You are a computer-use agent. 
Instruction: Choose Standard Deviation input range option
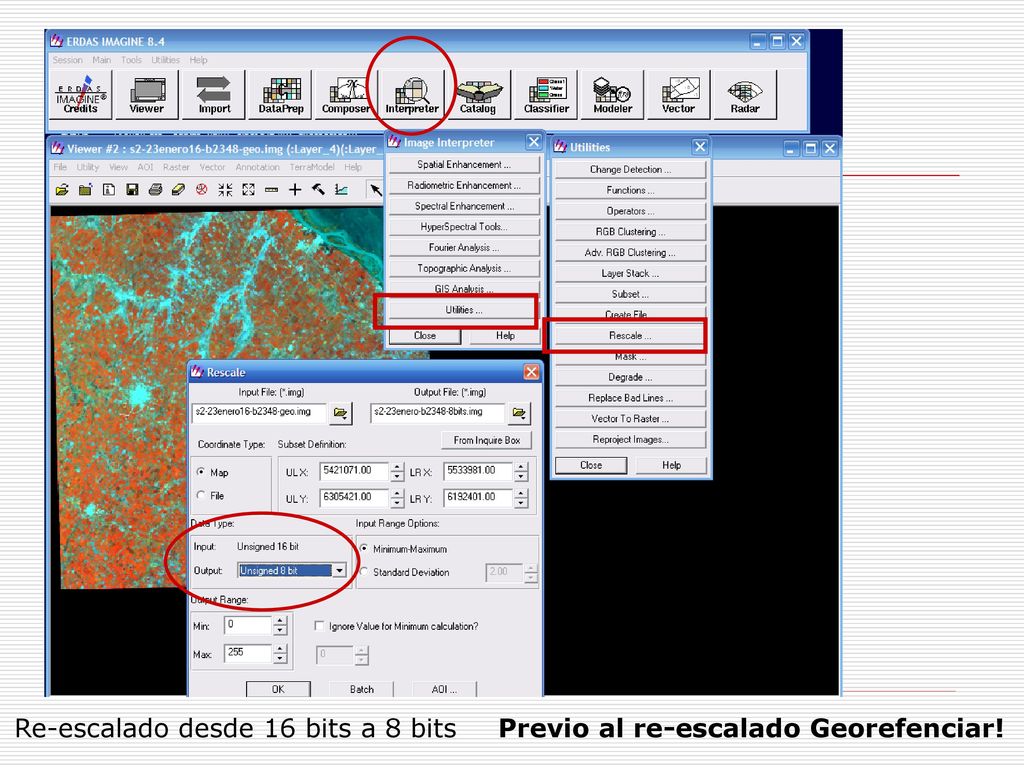click(364, 572)
